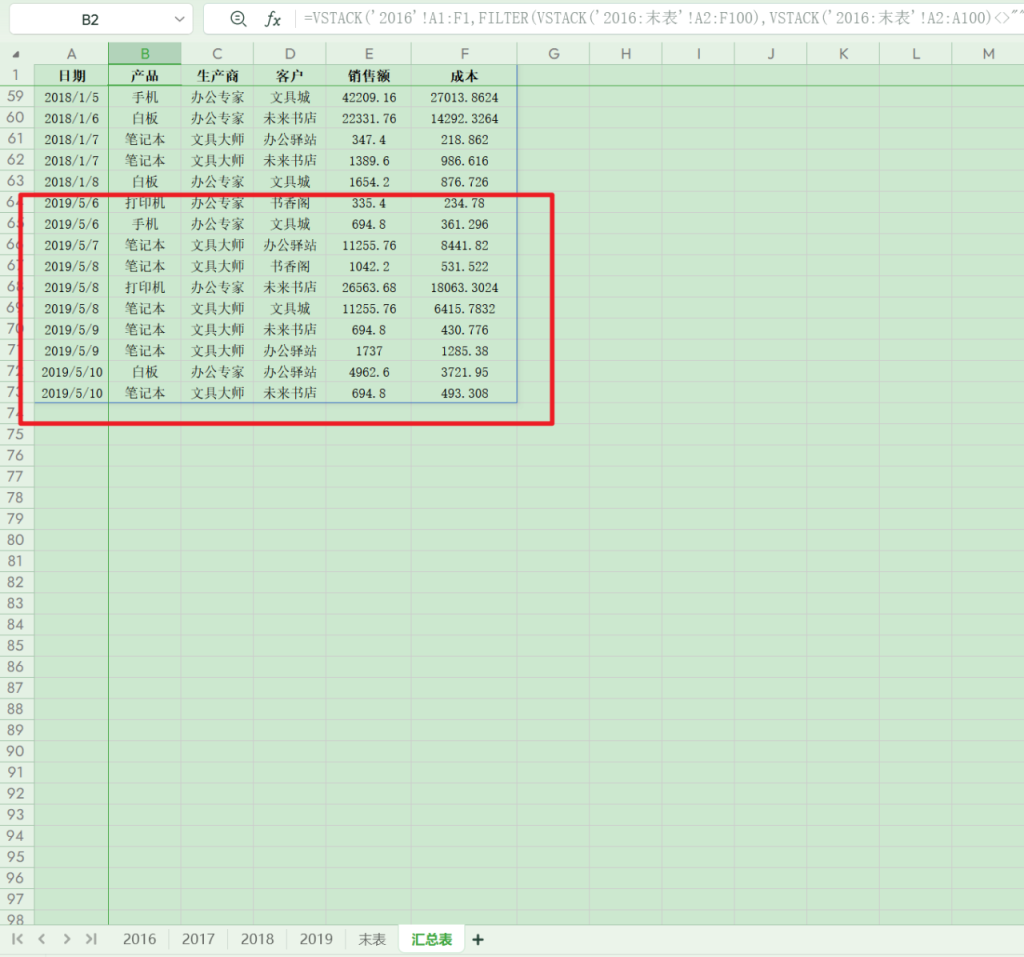
Task: Select column E header
Action: tap(369, 54)
